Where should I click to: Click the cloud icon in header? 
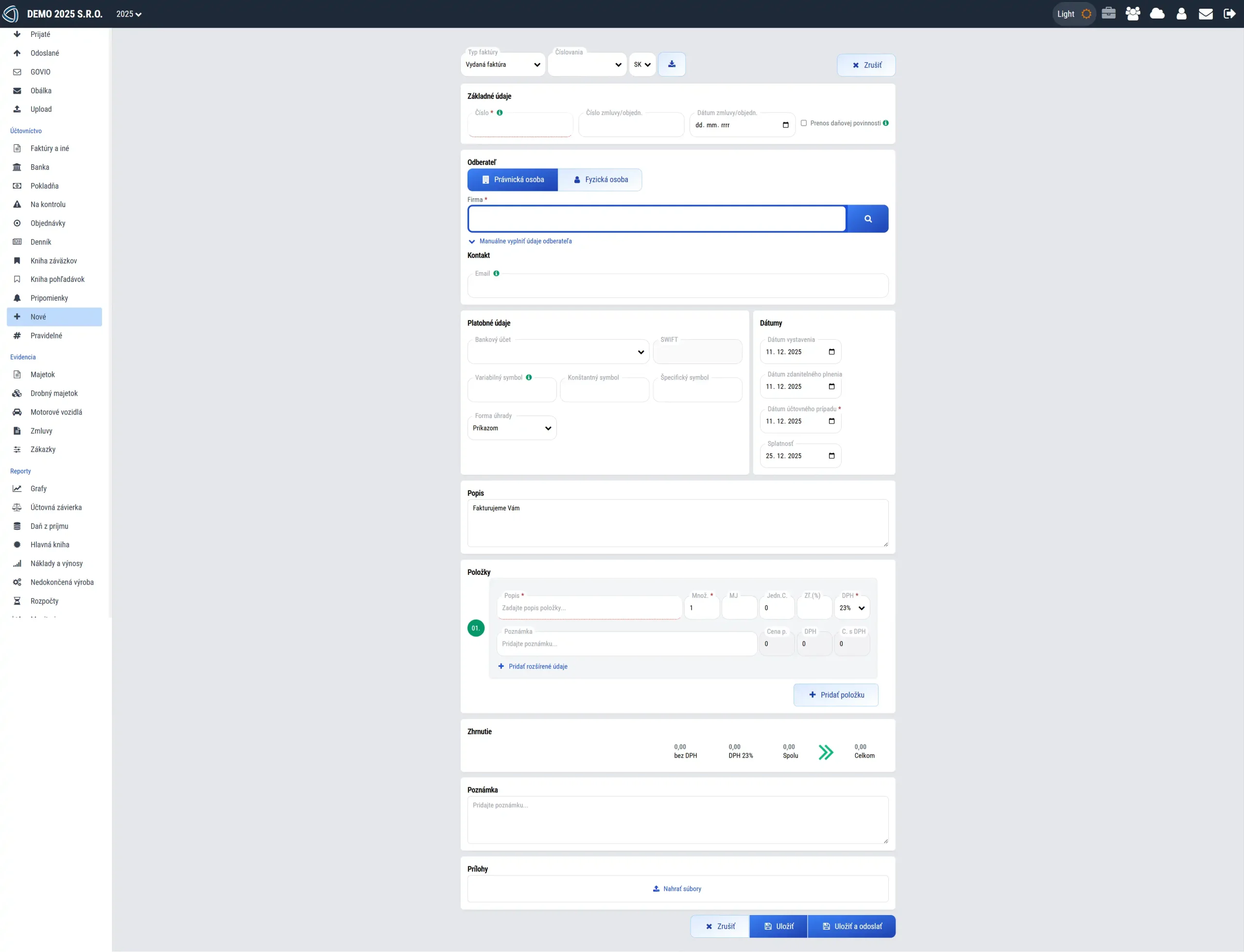(1157, 14)
